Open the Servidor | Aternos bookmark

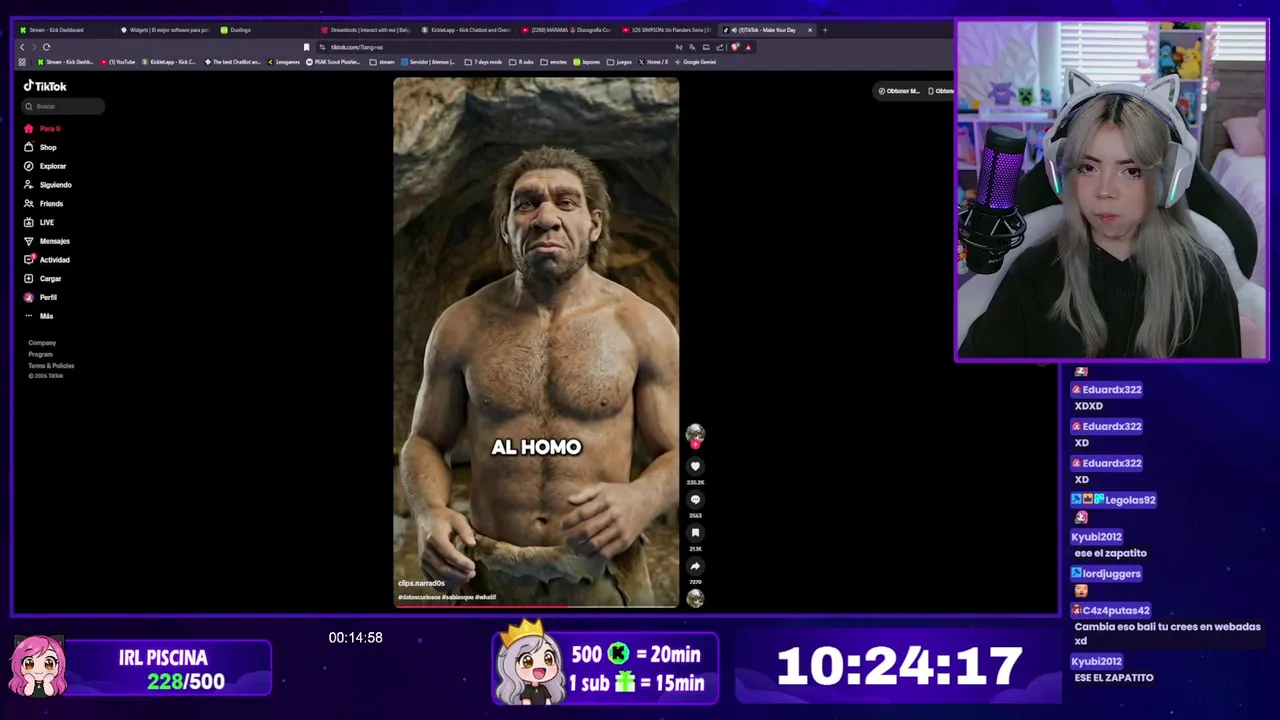429,62
